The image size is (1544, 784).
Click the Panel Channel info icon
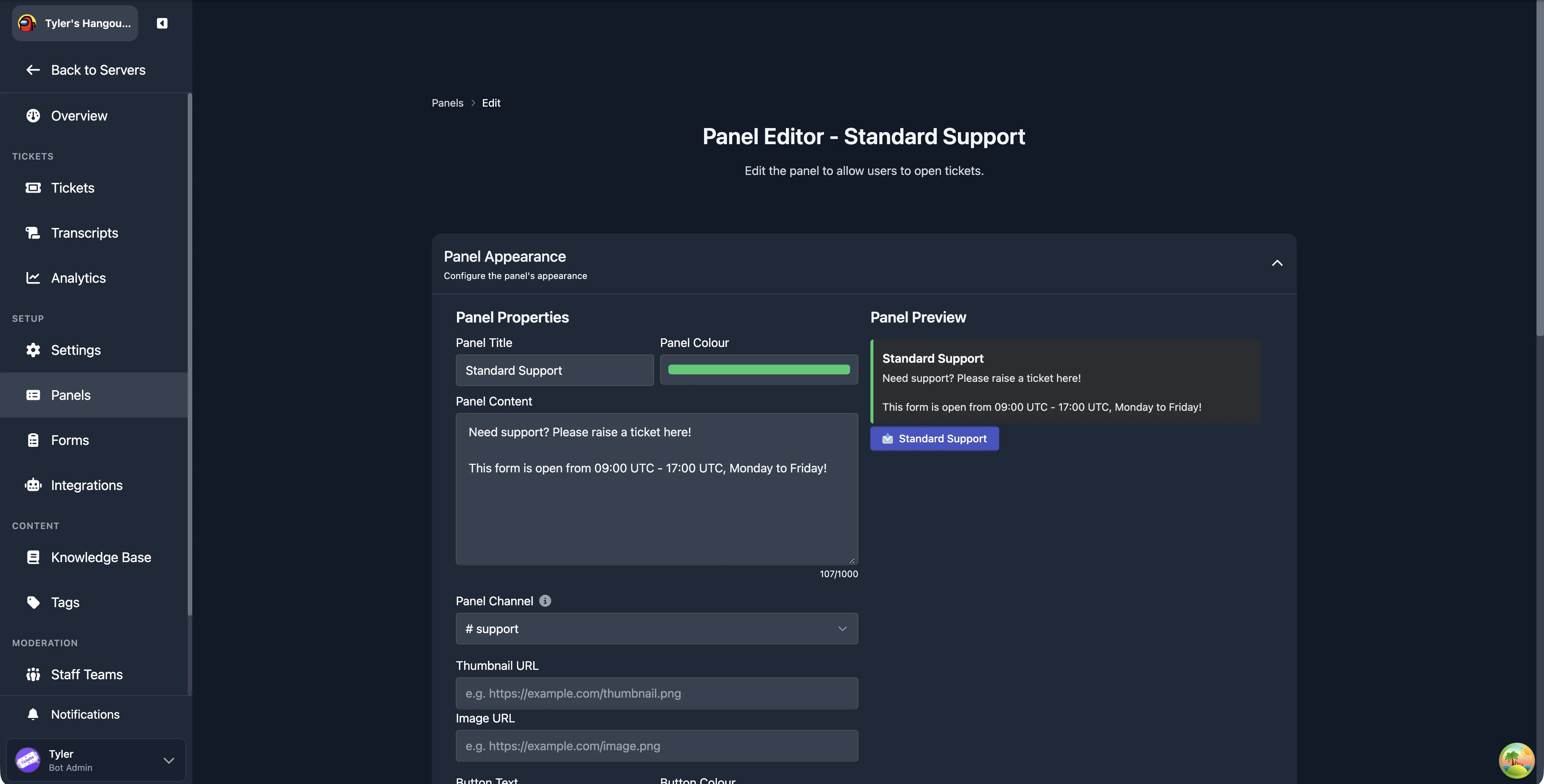click(545, 601)
